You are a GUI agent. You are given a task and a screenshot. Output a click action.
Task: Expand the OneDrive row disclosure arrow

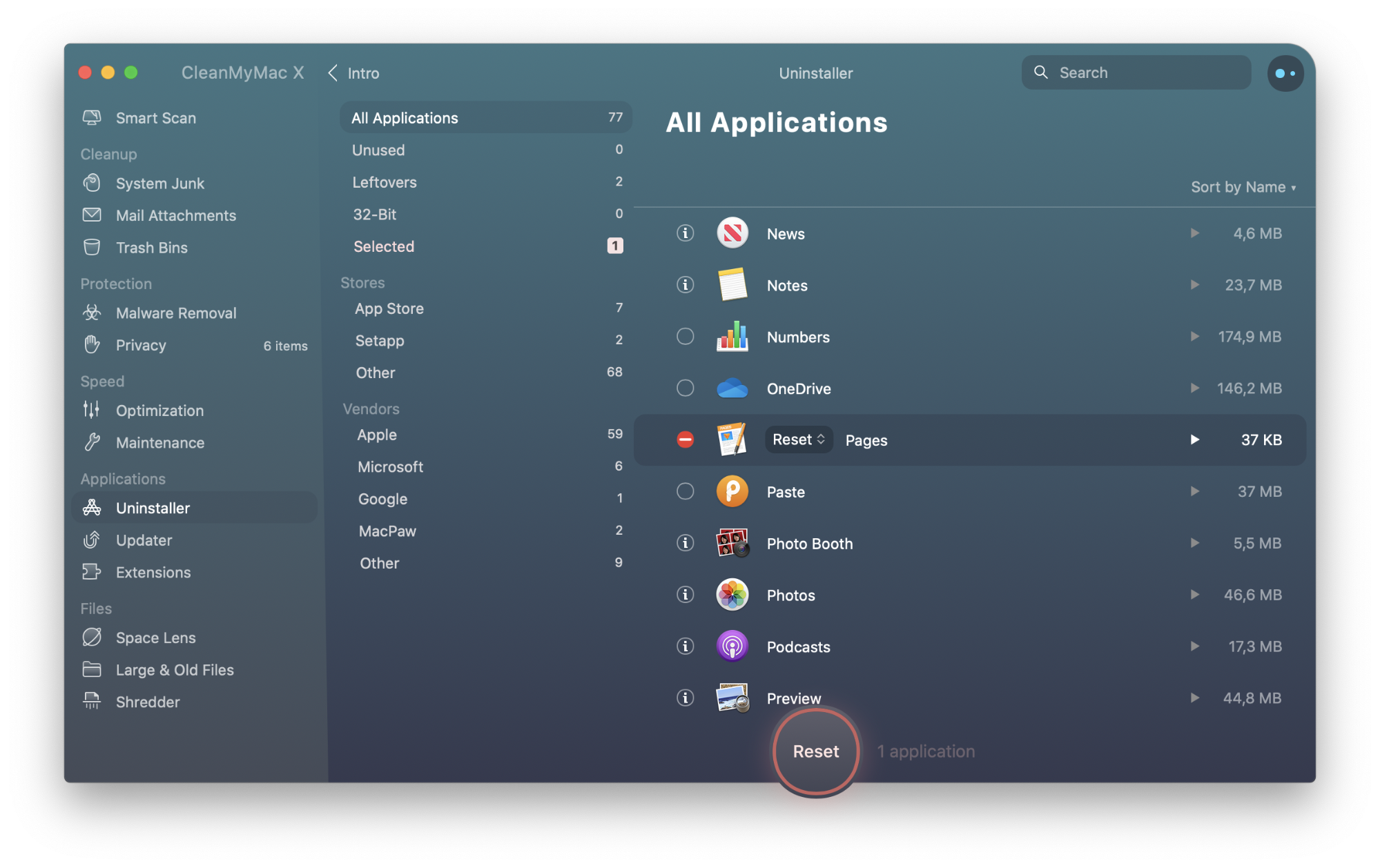1194,388
